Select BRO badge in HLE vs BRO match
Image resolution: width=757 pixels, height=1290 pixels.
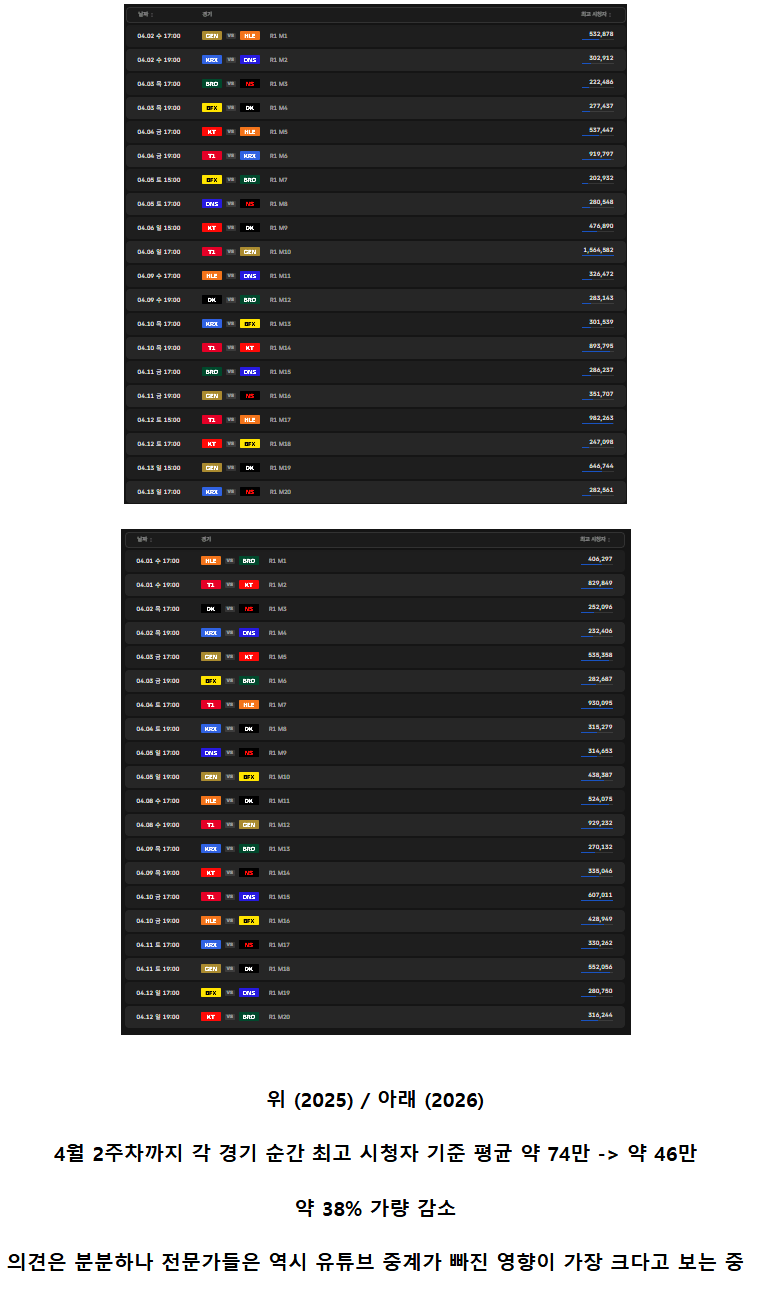pyautogui.click(x=249, y=561)
